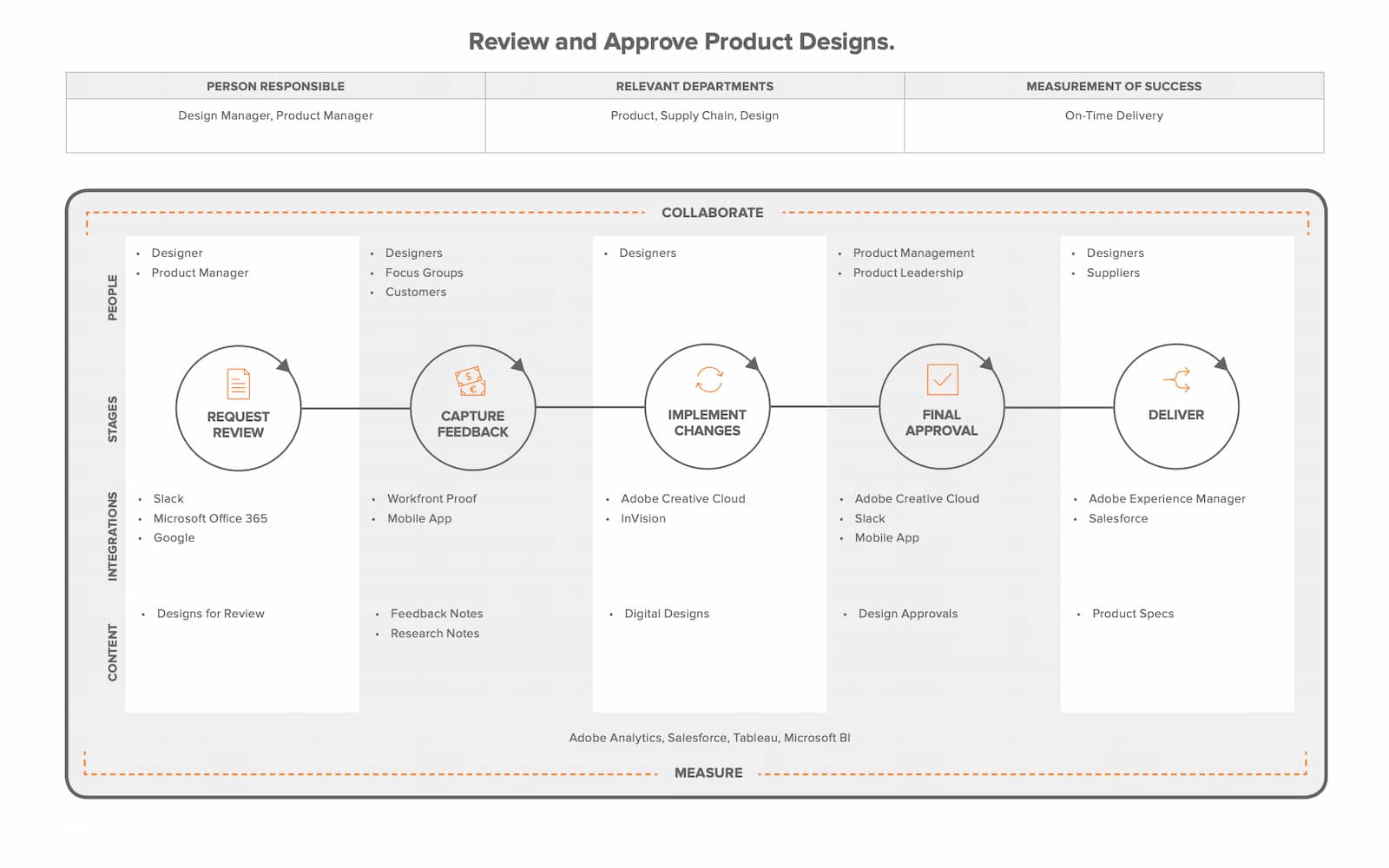Image resolution: width=1389 pixels, height=868 pixels.
Task: Click the PERSON RESPONSIBLE column header
Action: (x=275, y=86)
